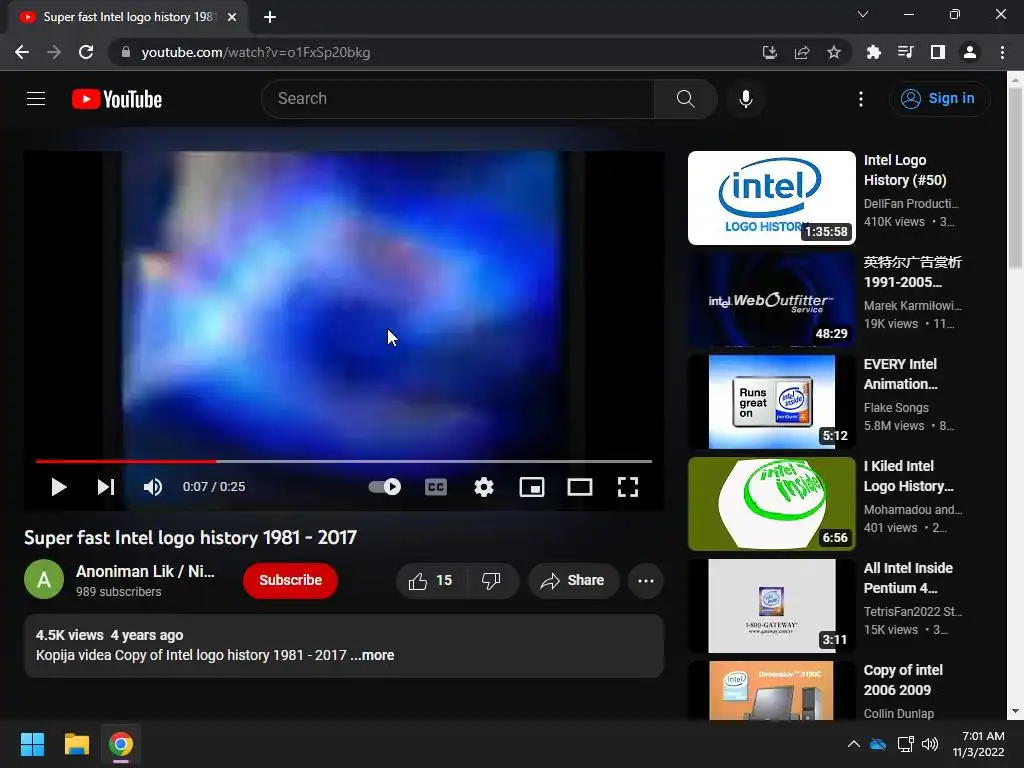This screenshot has height=768, width=1024.
Task: Sign in to YouTube
Action: (939, 99)
